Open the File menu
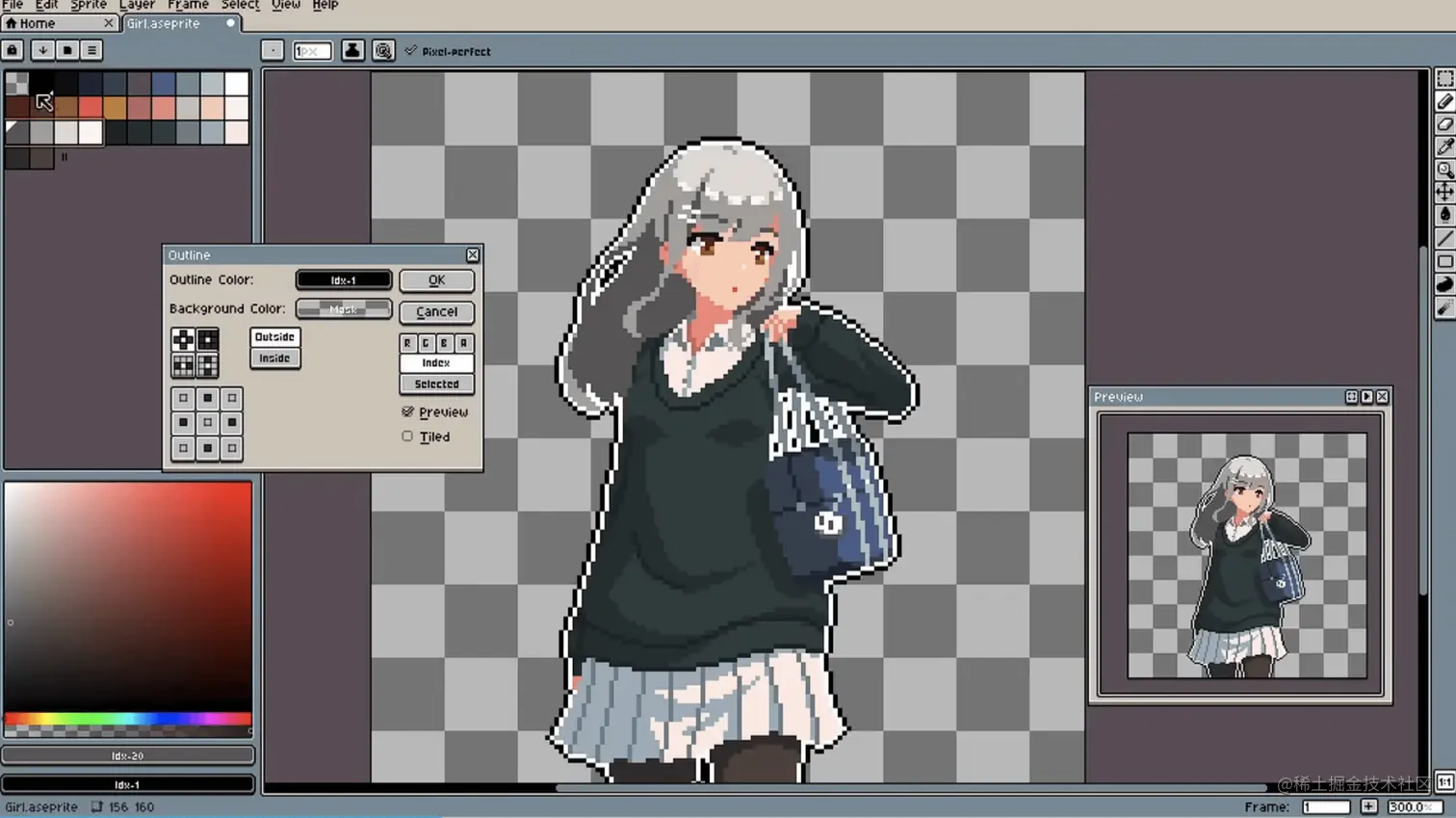Screen dimensions: 1456x818 pos(13,5)
